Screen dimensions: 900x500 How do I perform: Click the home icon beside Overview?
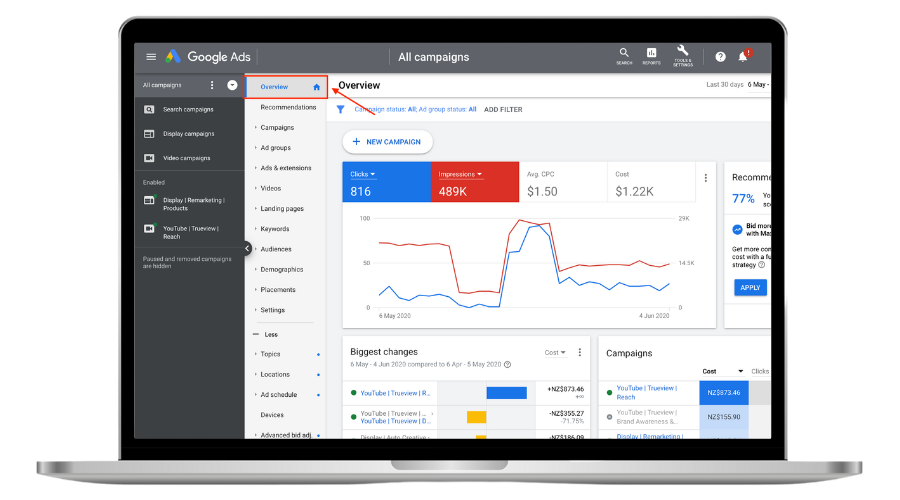(x=316, y=87)
